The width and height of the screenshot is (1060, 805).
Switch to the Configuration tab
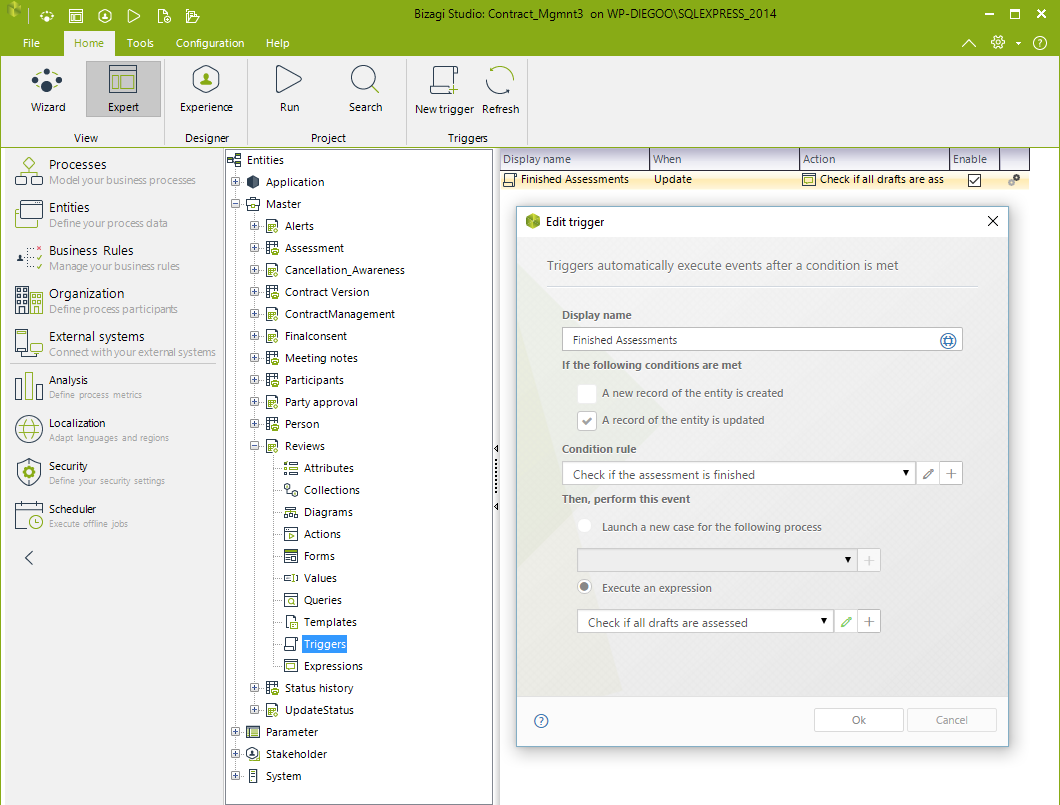(x=210, y=43)
